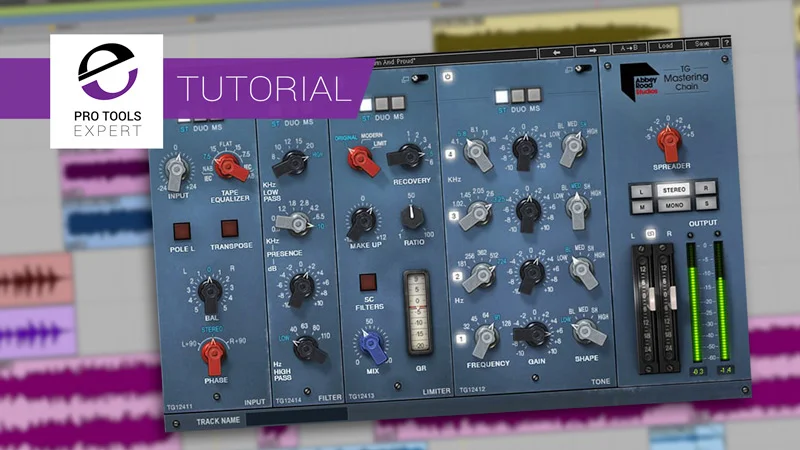Image resolution: width=800 pixels, height=450 pixels.
Task: Click the limiter Ratio knob
Action: click(412, 217)
